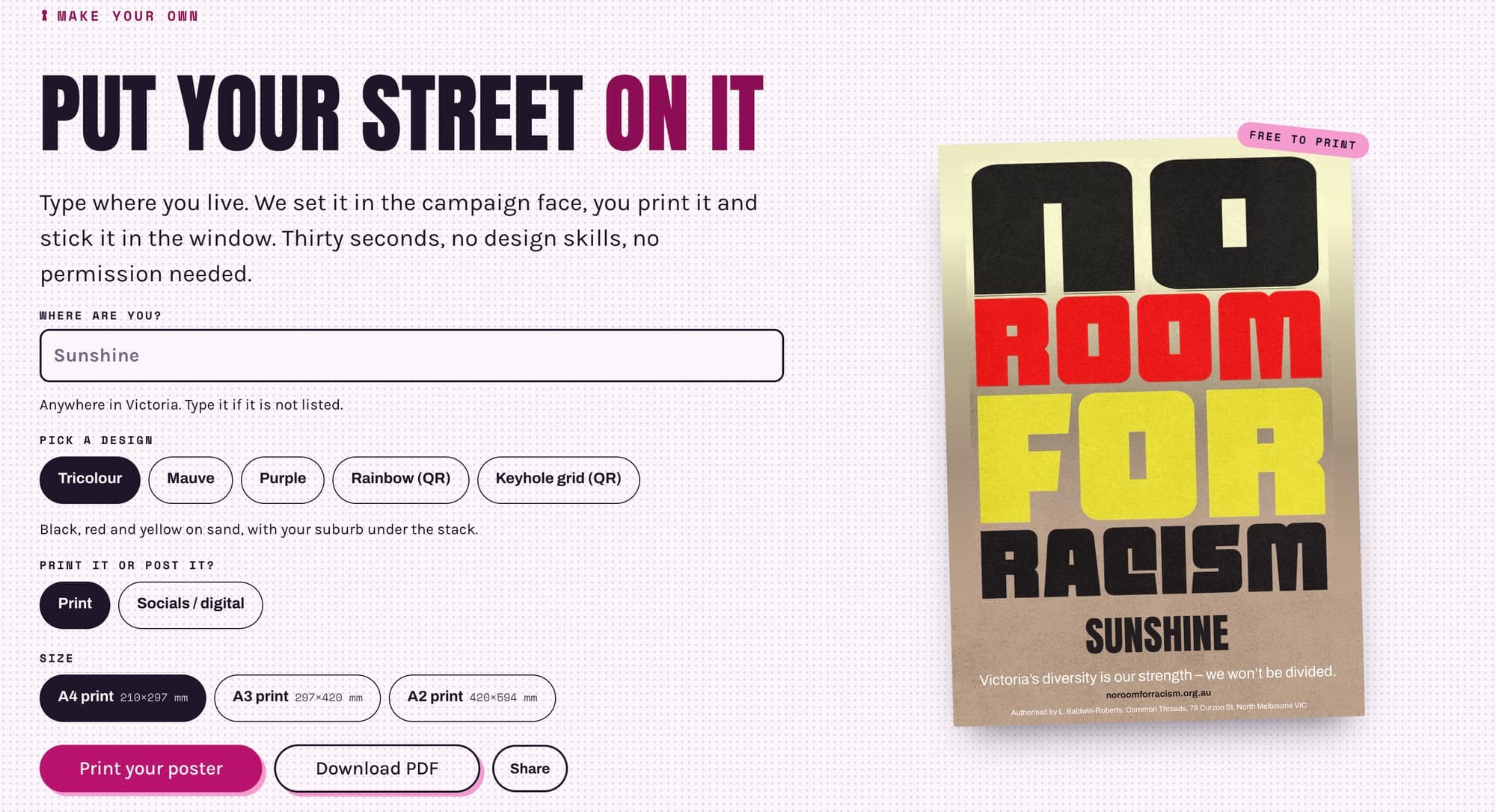Viewport: 1496px width, 812px height.
Task: Download the poster as PDF
Action: tap(377, 769)
